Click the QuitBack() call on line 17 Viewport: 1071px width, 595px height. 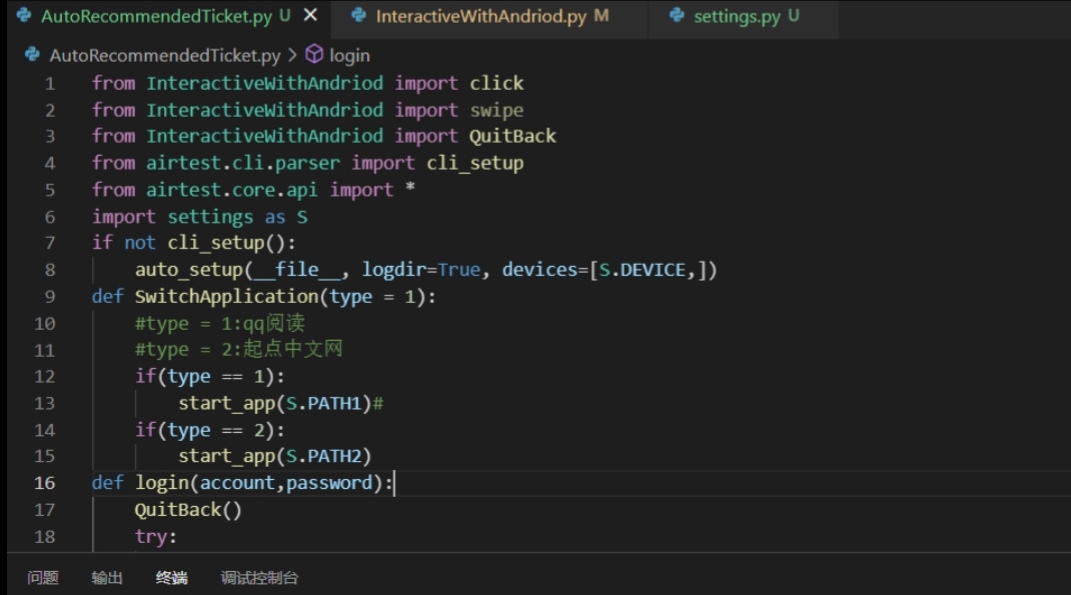click(188, 511)
